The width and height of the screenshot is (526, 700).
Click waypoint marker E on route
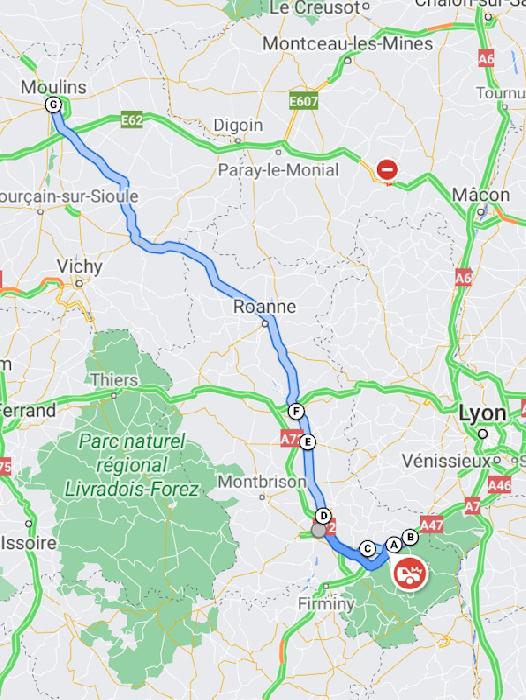307,442
